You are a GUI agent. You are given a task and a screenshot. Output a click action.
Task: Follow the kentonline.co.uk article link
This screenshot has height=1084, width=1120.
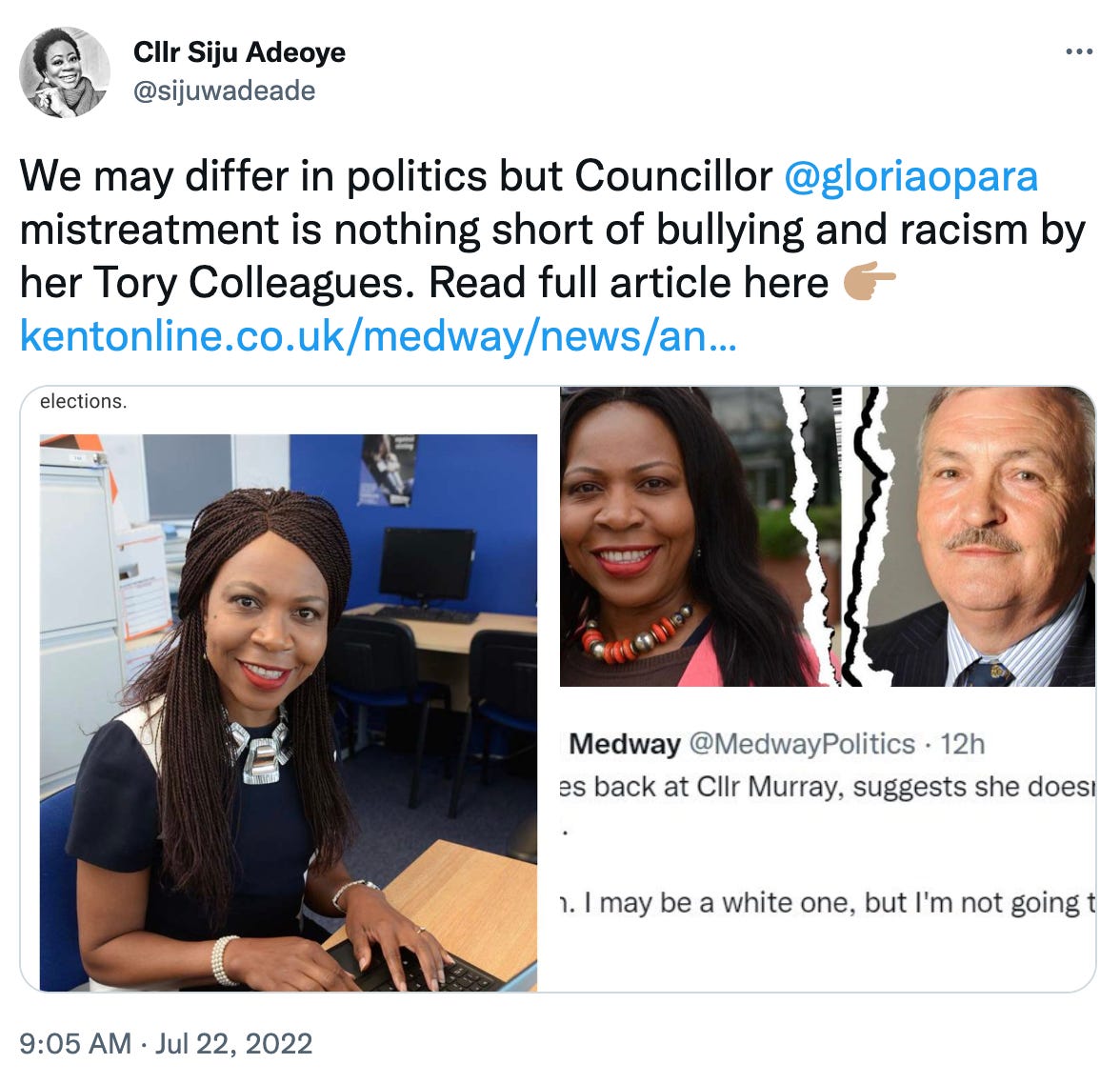378,335
